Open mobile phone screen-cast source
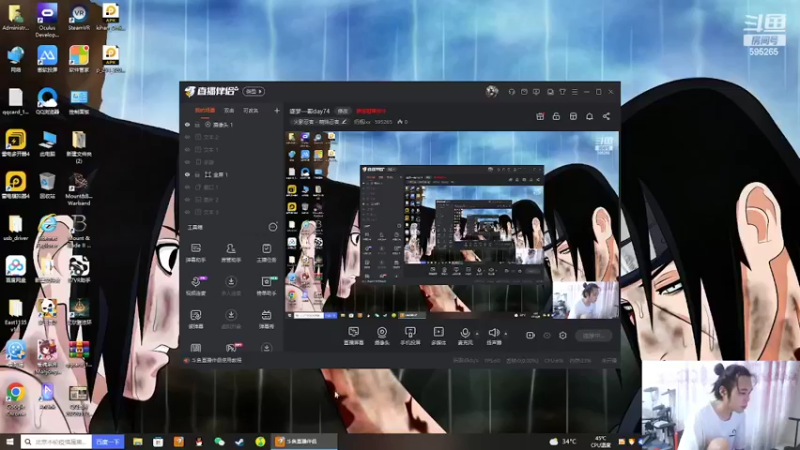800x450 pixels. click(x=410, y=336)
